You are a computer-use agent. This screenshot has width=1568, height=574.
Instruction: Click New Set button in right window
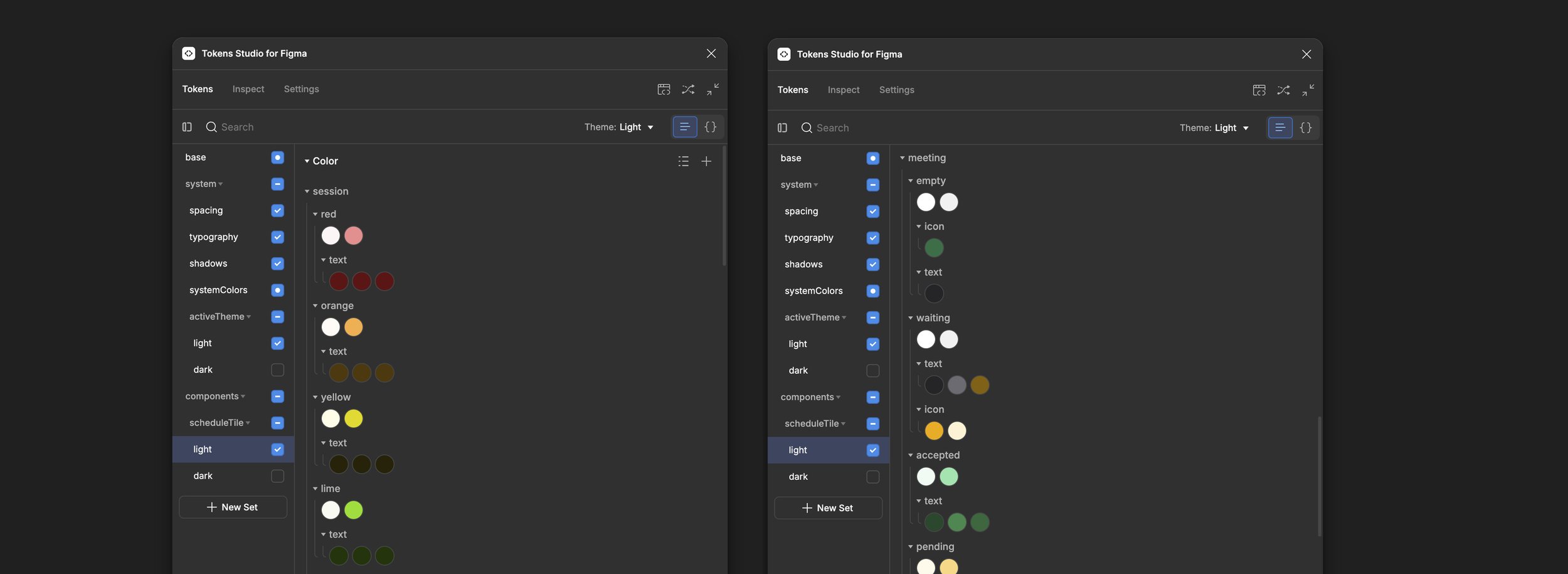coord(828,508)
